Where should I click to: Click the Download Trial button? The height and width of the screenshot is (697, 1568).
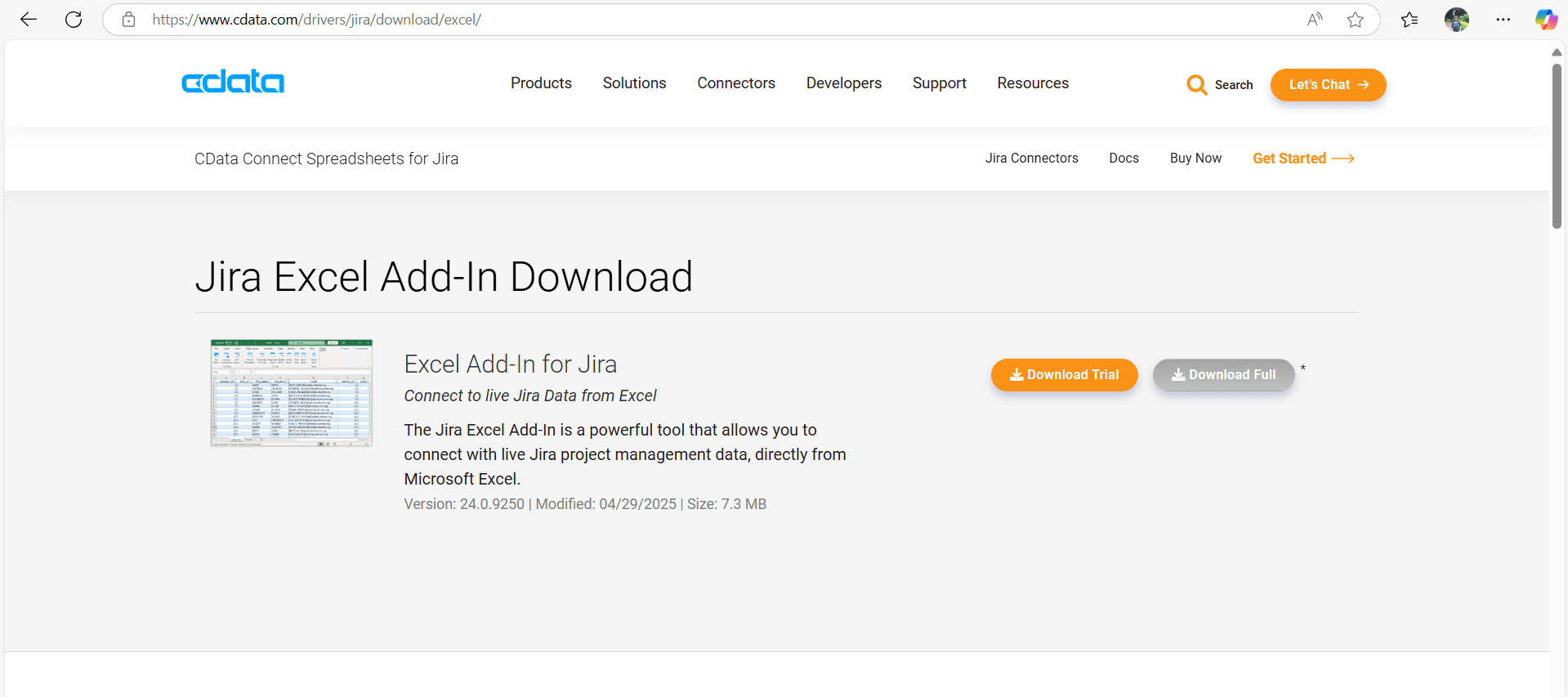[x=1065, y=375]
